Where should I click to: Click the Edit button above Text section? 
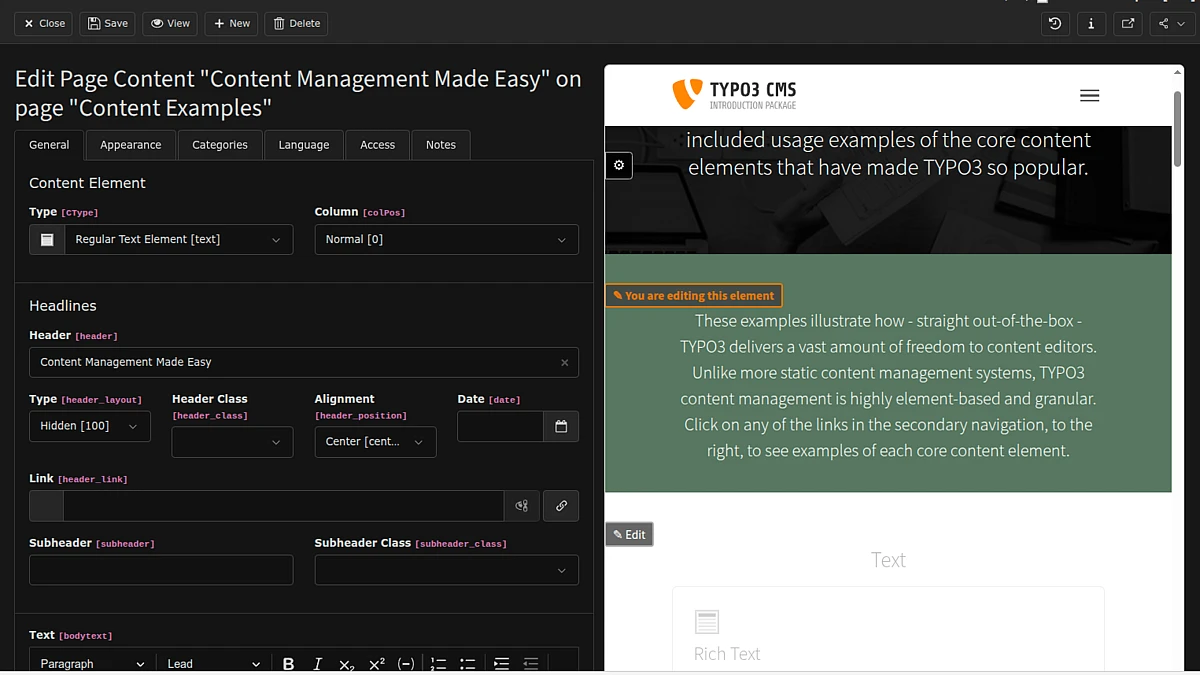click(x=629, y=535)
